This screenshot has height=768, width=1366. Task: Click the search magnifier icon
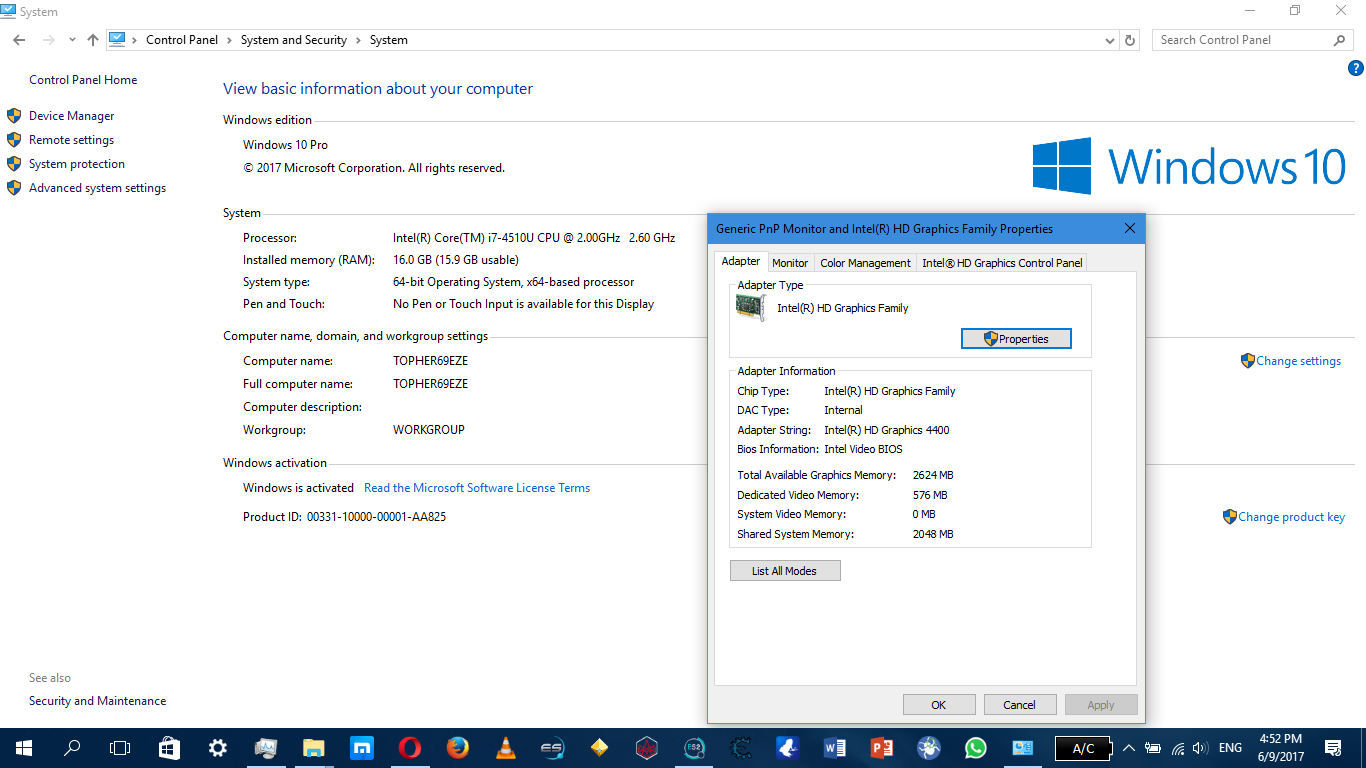(x=1340, y=40)
